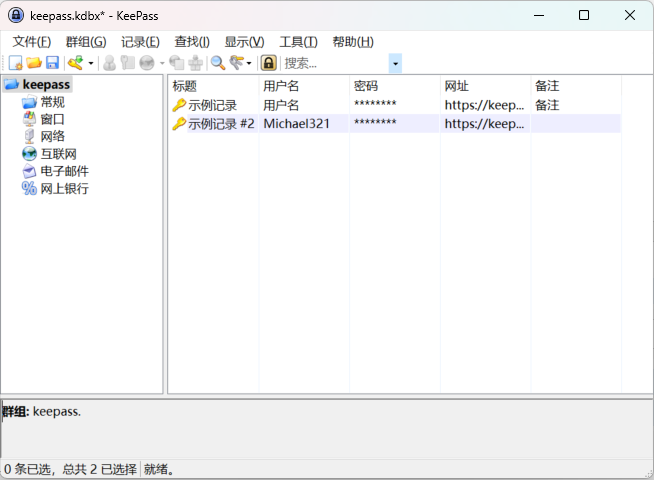The height and width of the screenshot is (480, 654).
Task: Sort entries by 密码 column header
Action: (x=395, y=86)
